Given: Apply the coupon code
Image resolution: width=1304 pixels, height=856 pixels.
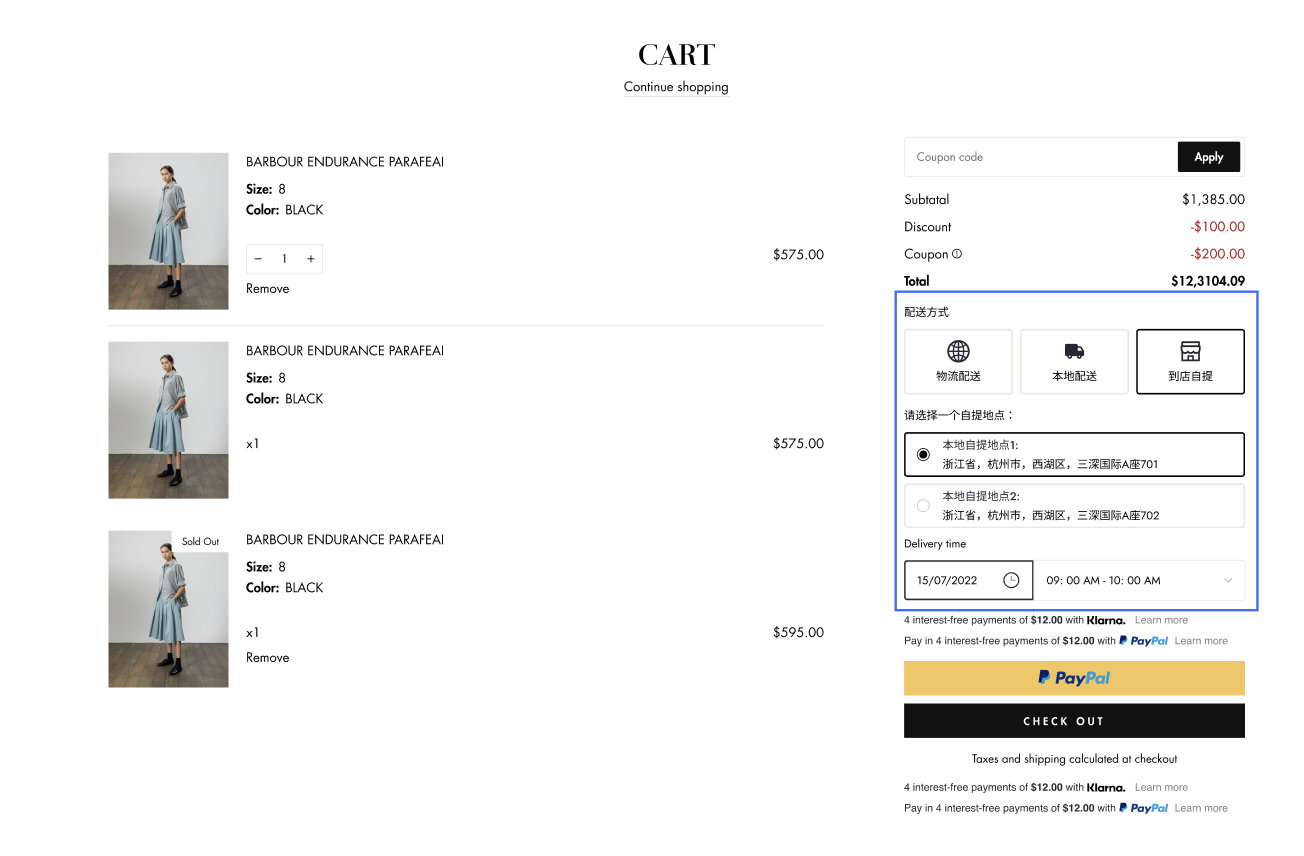Looking at the screenshot, I should pos(1209,157).
